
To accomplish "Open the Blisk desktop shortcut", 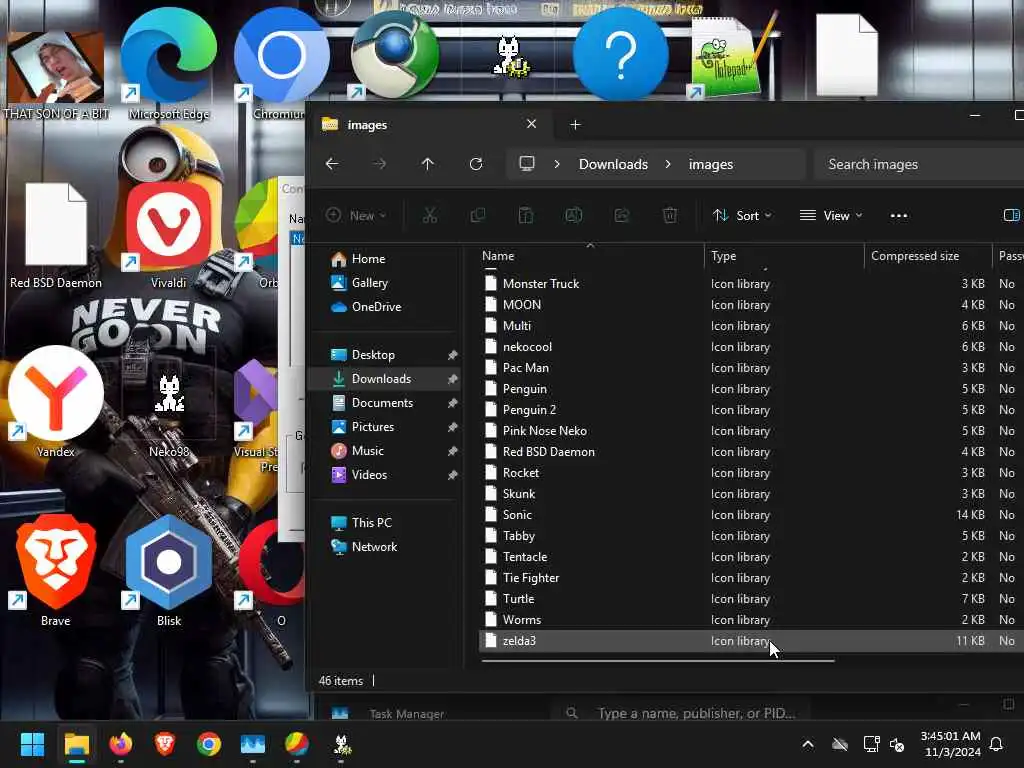I will (x=168, y=571).
